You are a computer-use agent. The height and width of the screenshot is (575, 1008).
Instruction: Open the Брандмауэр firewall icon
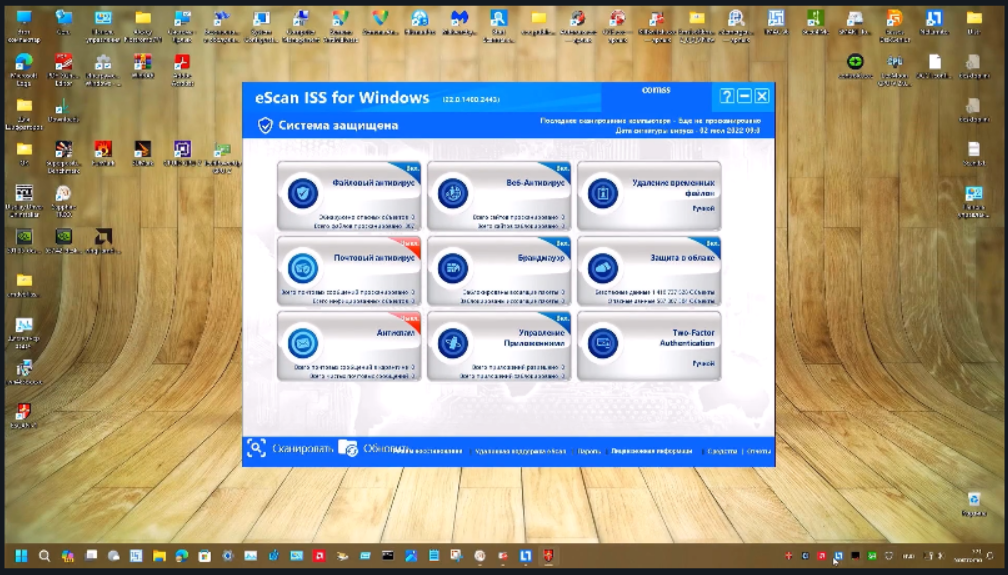point(453,268)
